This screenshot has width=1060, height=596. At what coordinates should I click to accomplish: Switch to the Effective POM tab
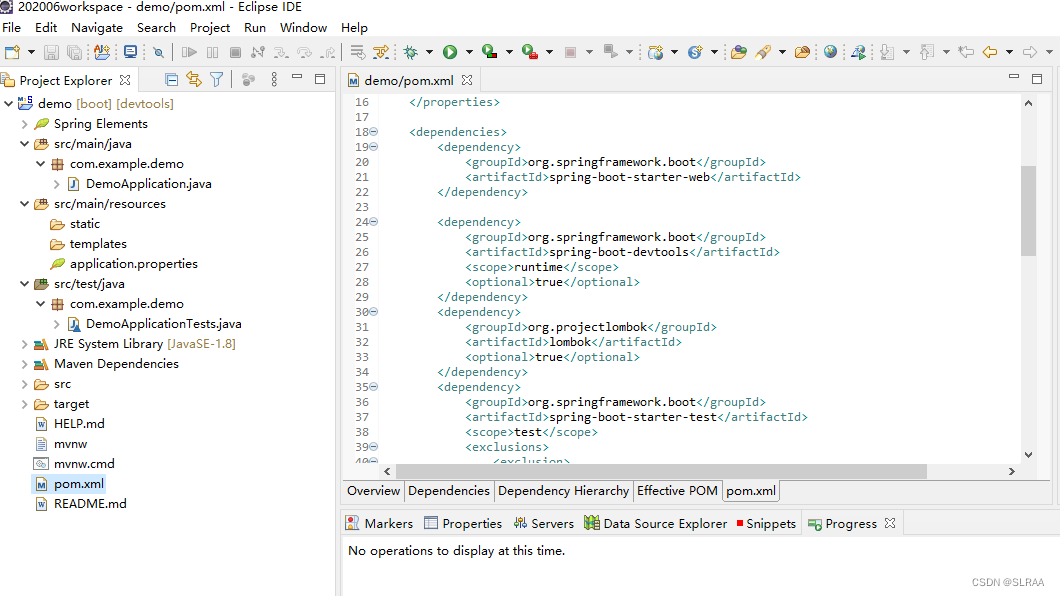[677, 491]
